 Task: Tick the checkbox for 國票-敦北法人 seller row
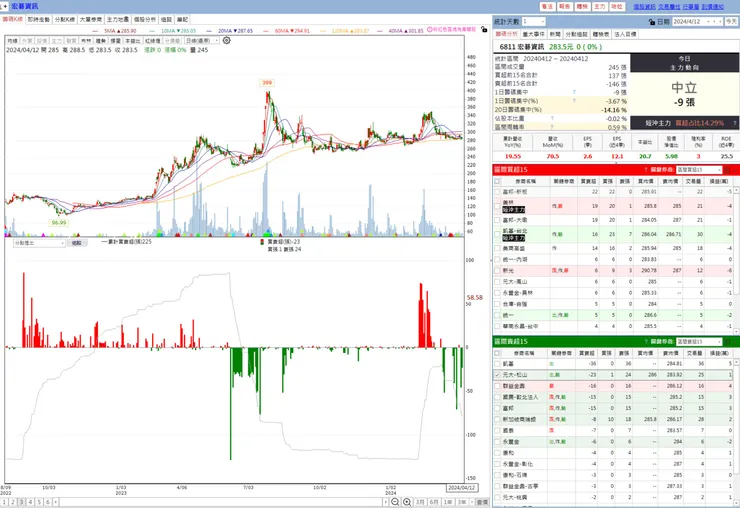[497, 397]
